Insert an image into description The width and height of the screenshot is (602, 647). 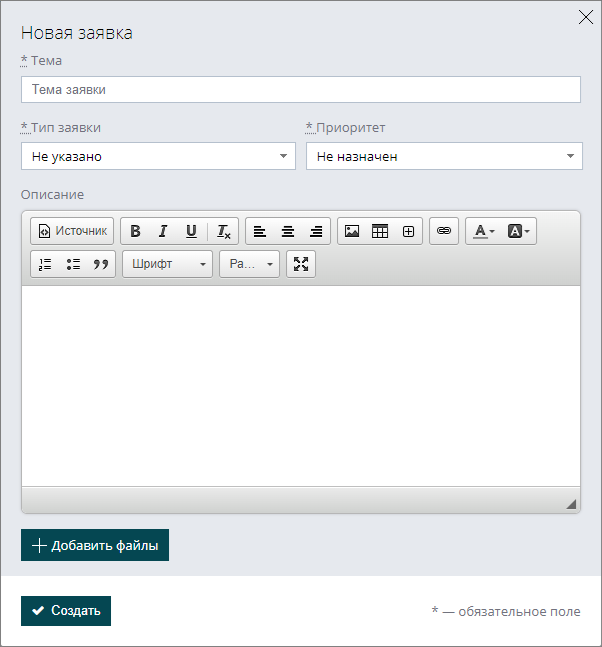click(x=352, y=231)
